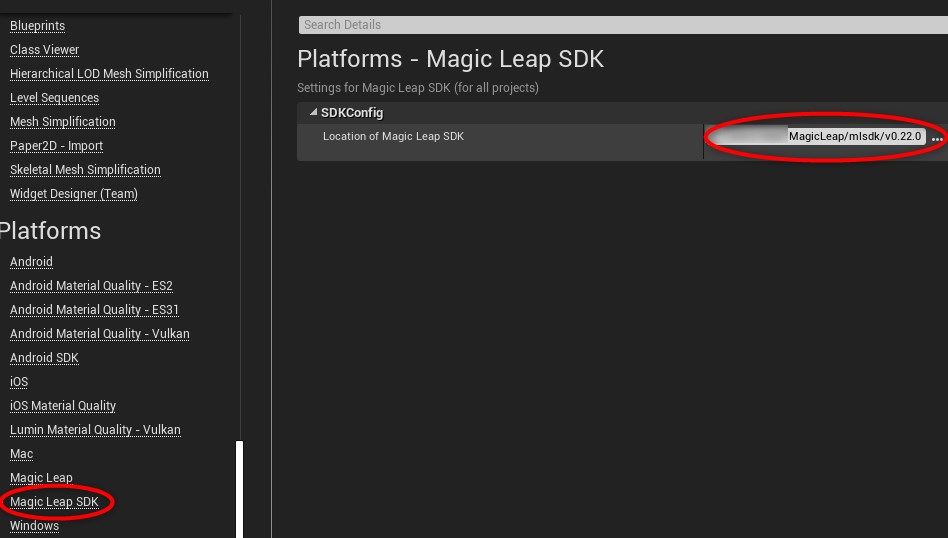Open Android Material Quality - Vulkan
This screenshot has height=538, width=948.
point(100,334)
